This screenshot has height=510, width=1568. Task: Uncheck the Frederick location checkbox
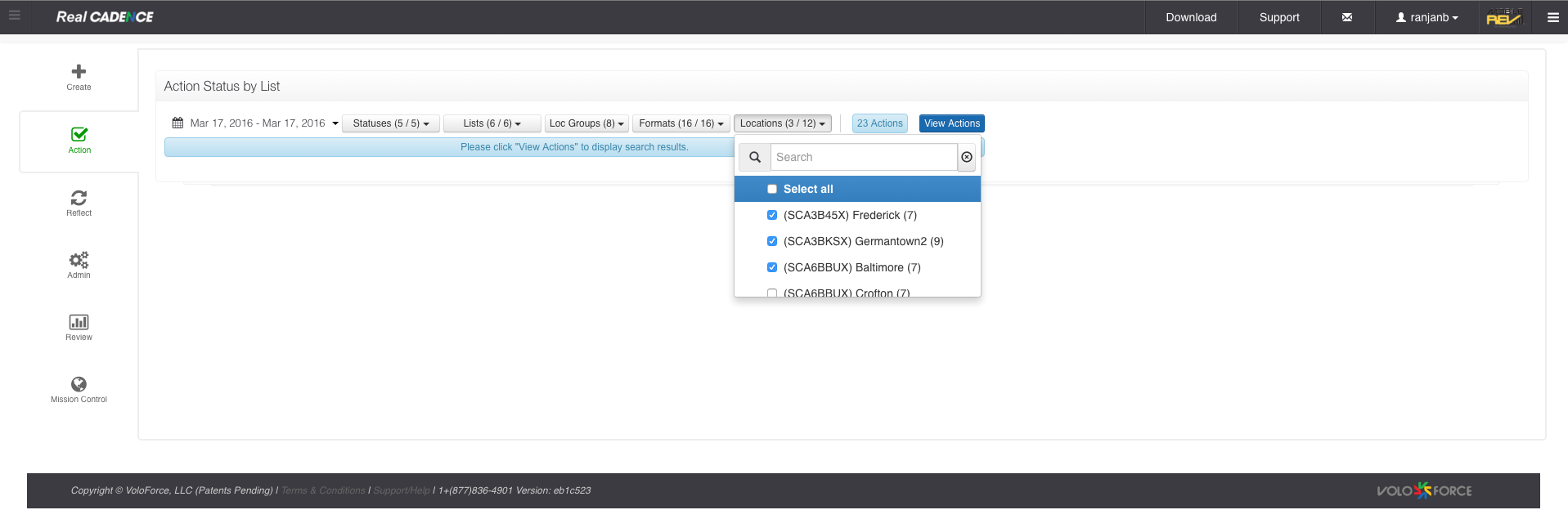pos(772,215)
